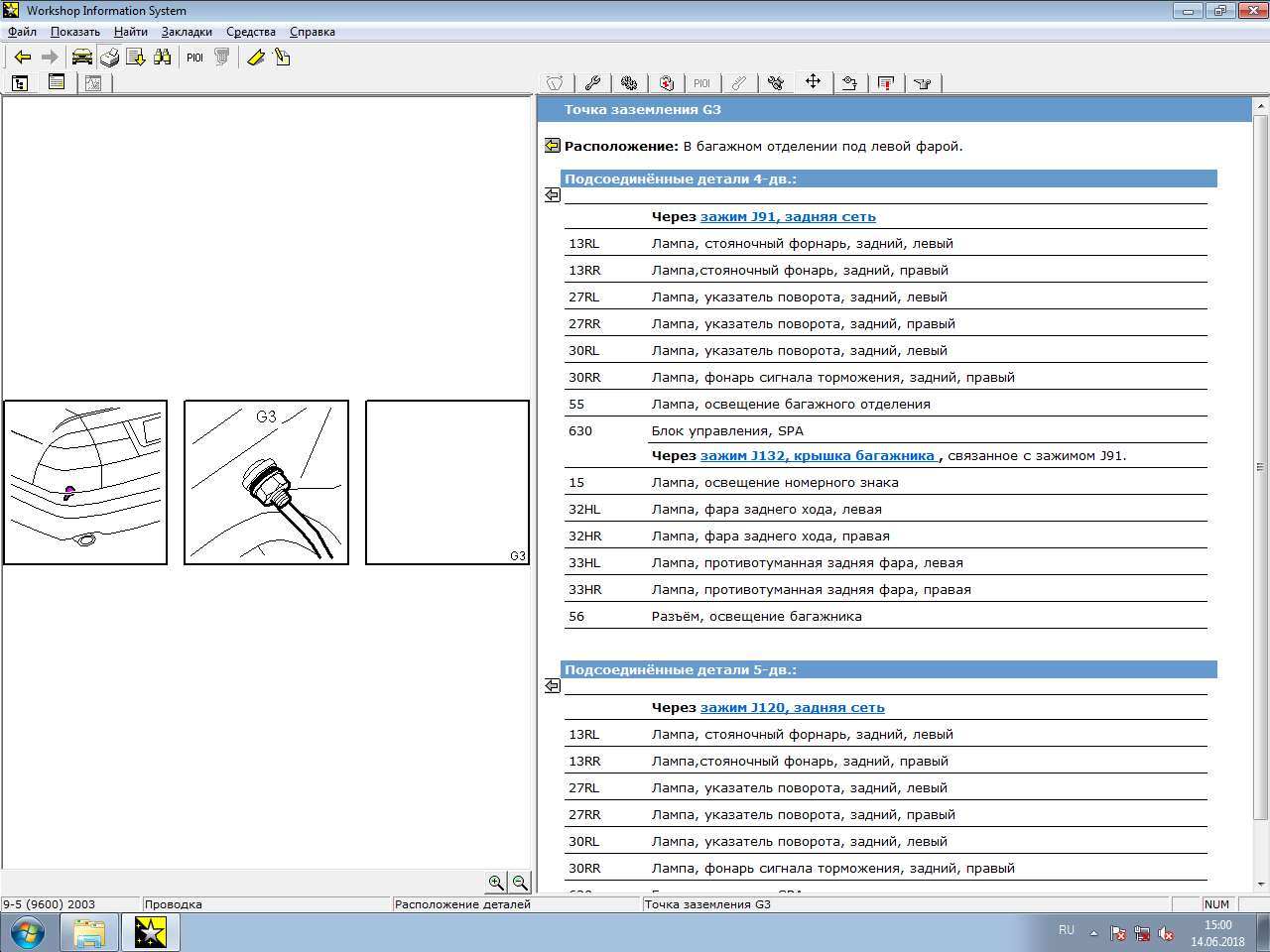Open the wrench tab icon
1270x952 pixels.
click(592, 83)
